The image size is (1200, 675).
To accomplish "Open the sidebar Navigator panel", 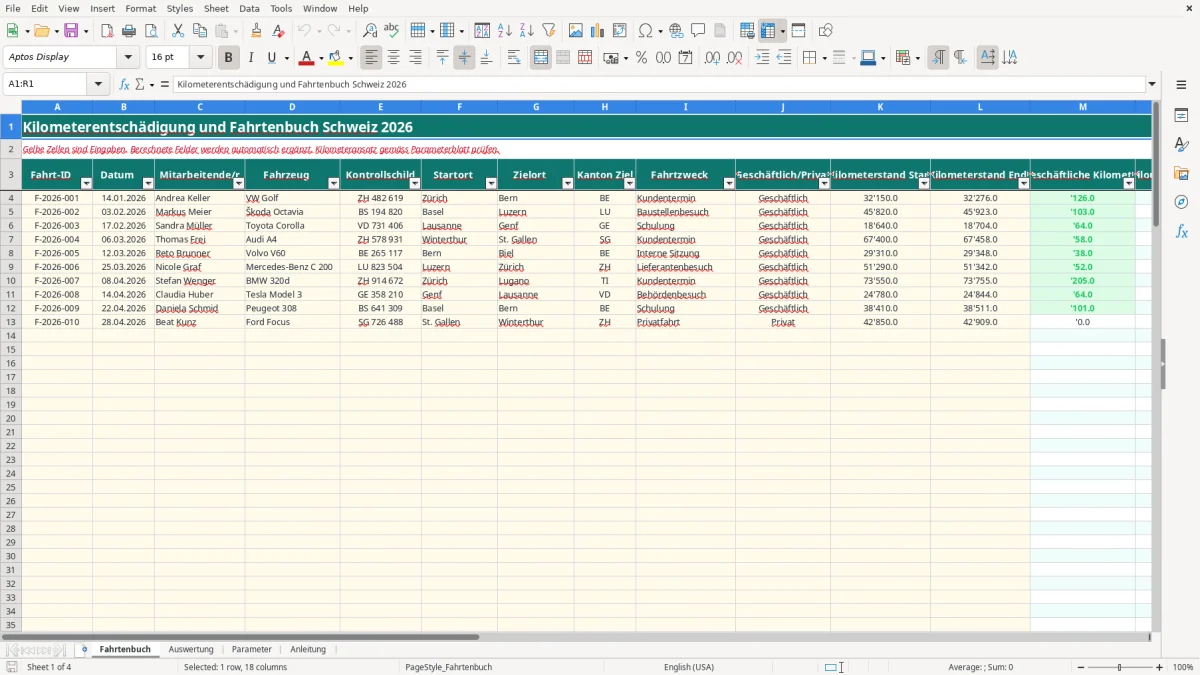I will pos(1181,202).
